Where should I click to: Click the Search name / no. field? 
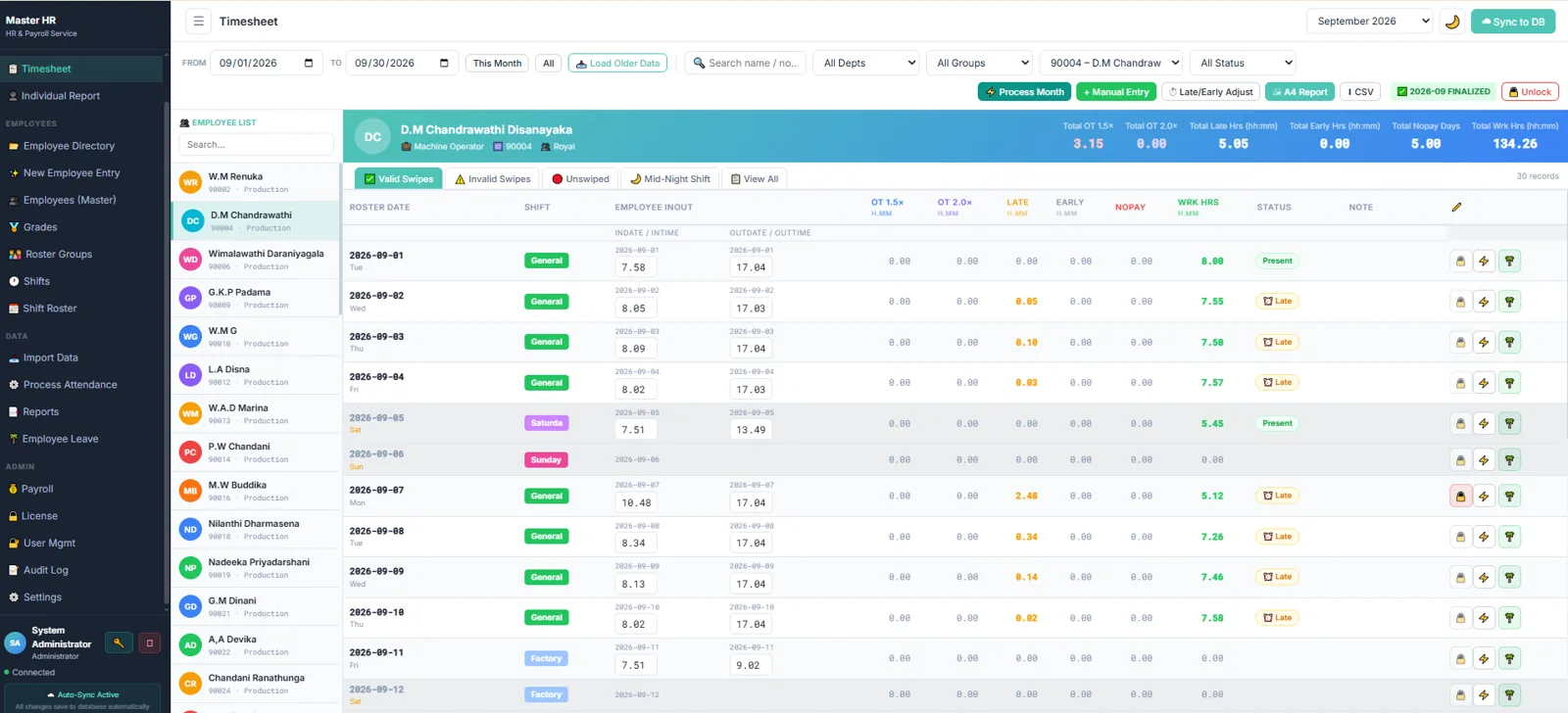[x=746, y=63]
